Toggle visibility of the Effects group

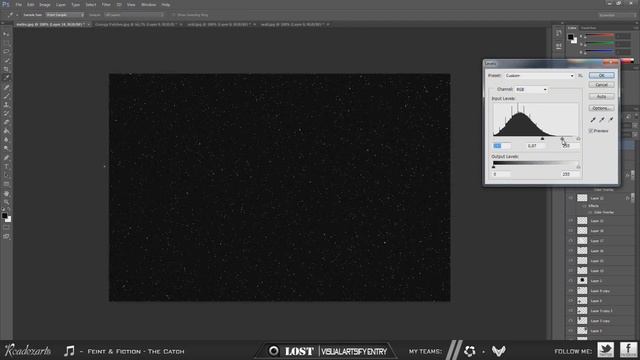(584, 206)
